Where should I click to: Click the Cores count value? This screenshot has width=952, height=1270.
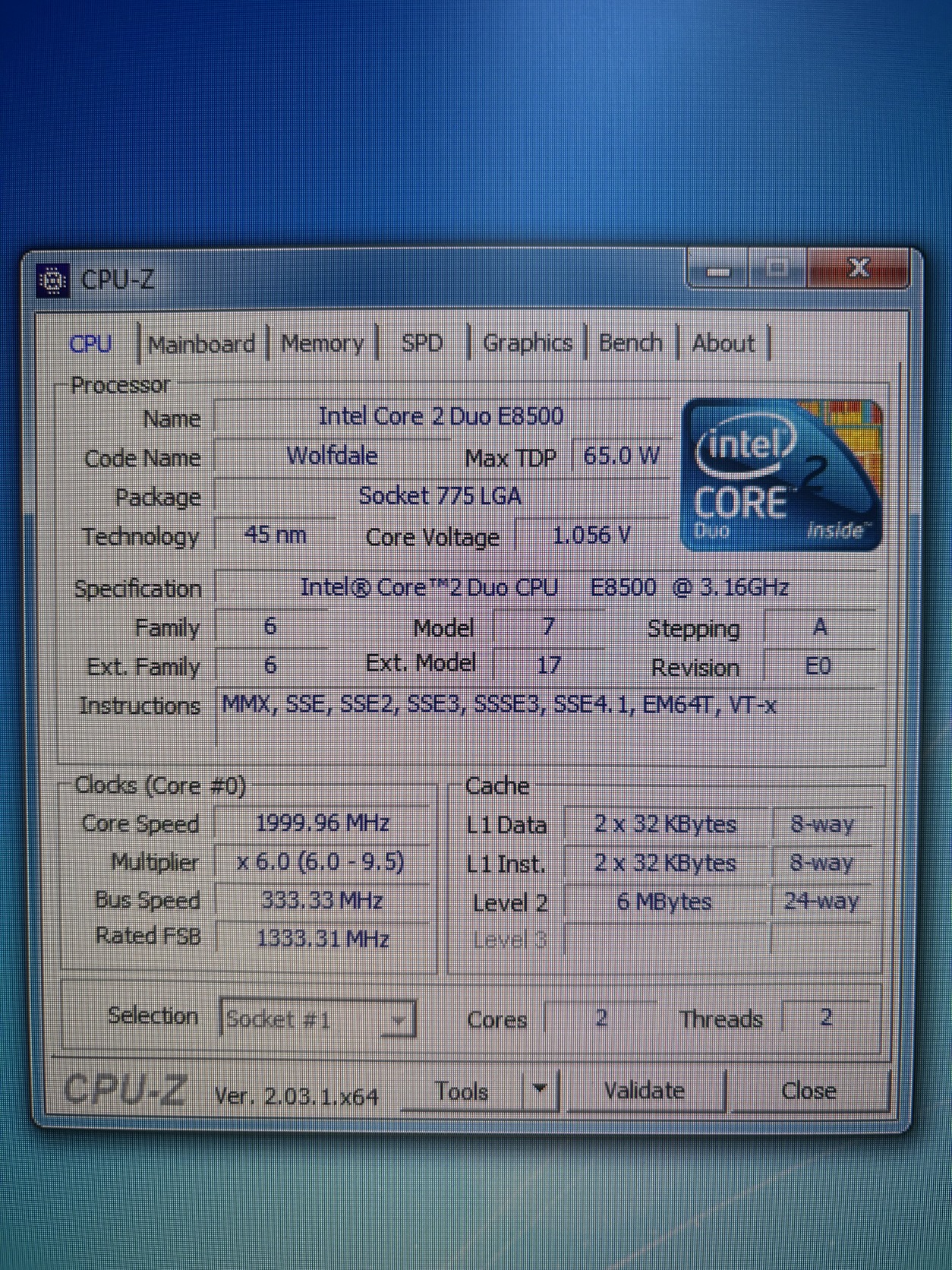(601, 1017)
